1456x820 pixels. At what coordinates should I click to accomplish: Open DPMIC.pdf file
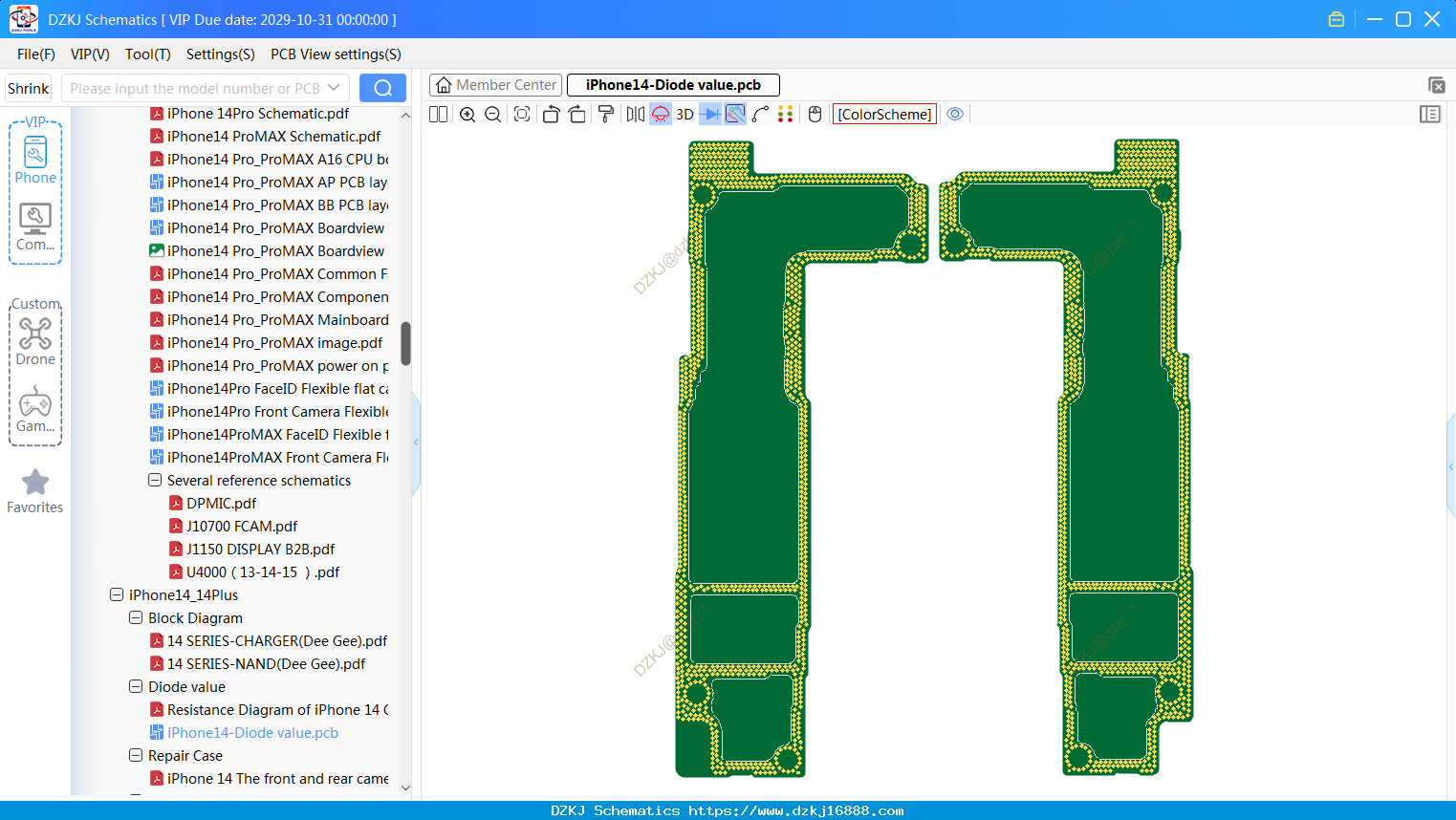click(x=221, y=504)
